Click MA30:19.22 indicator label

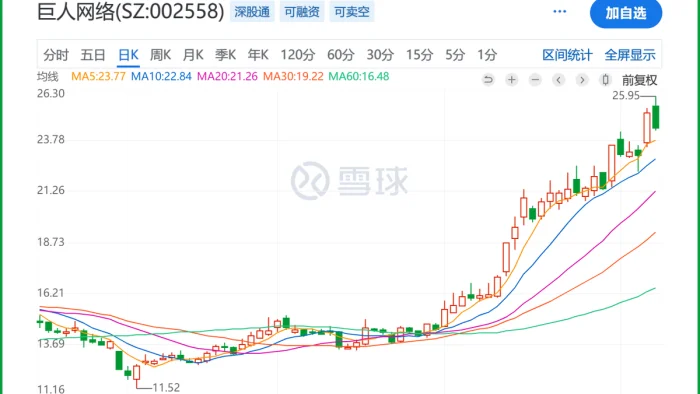pyautogui.click(x=293, y=77)
